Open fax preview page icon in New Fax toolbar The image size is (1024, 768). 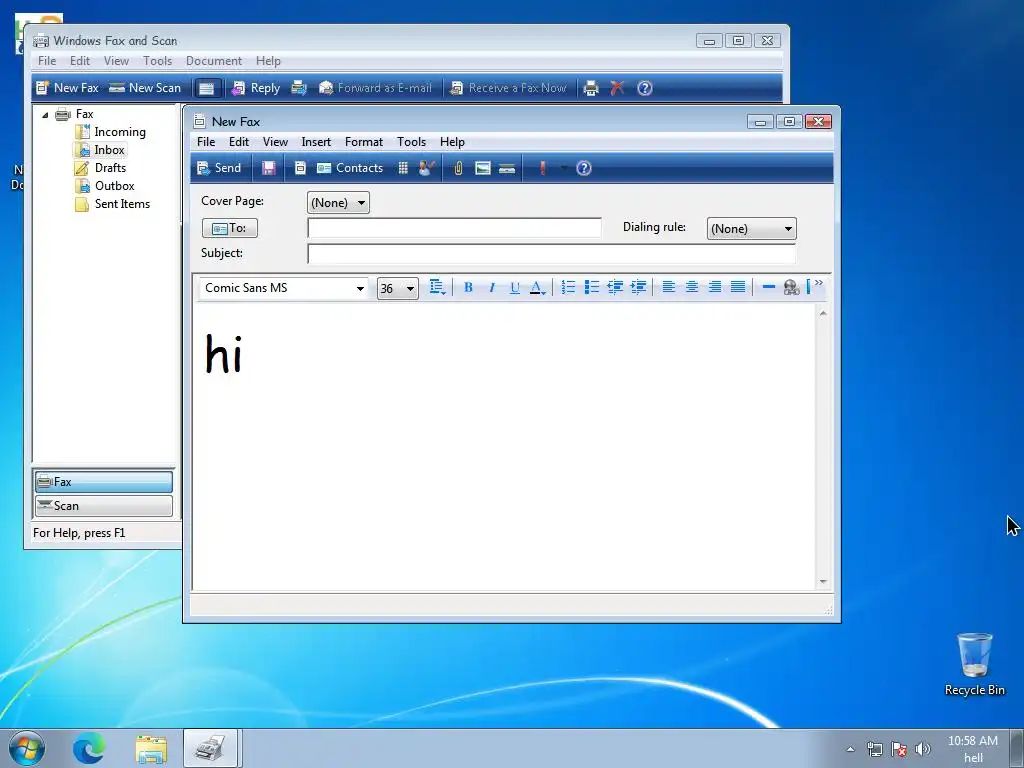300,168
